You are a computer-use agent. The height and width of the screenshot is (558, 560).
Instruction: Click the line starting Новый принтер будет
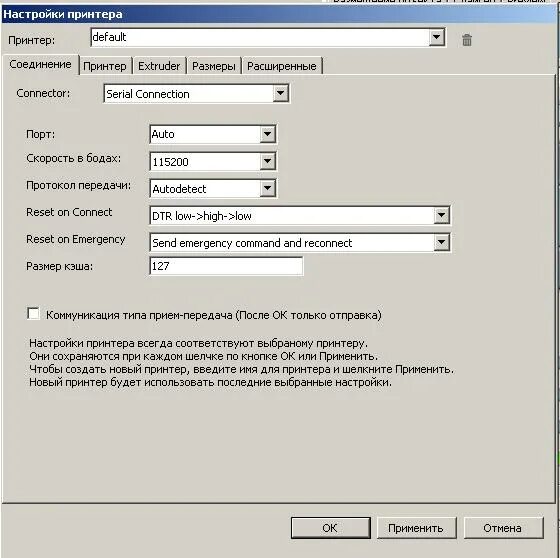pos(210,382)
